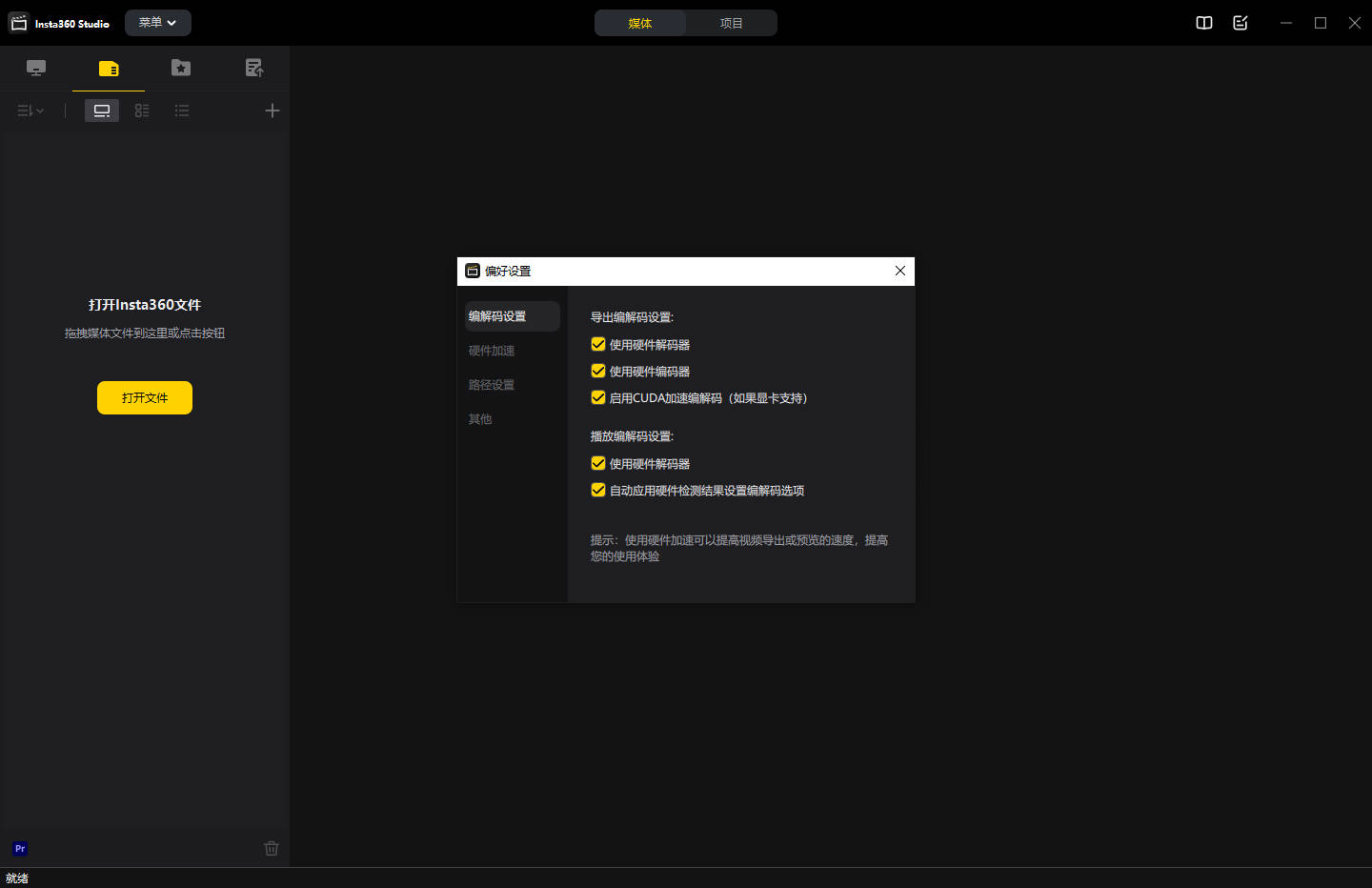Click the export list icon
The height and width of the screenshot is (888, 1372).
click(253, 68)
